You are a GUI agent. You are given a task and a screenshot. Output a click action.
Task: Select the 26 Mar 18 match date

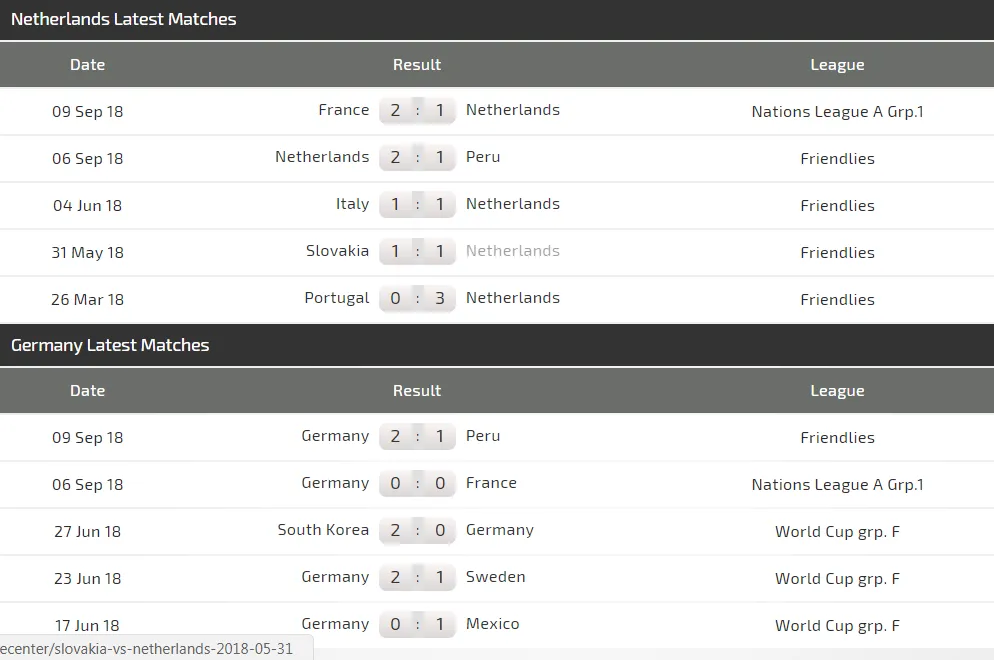click(87, 300)
